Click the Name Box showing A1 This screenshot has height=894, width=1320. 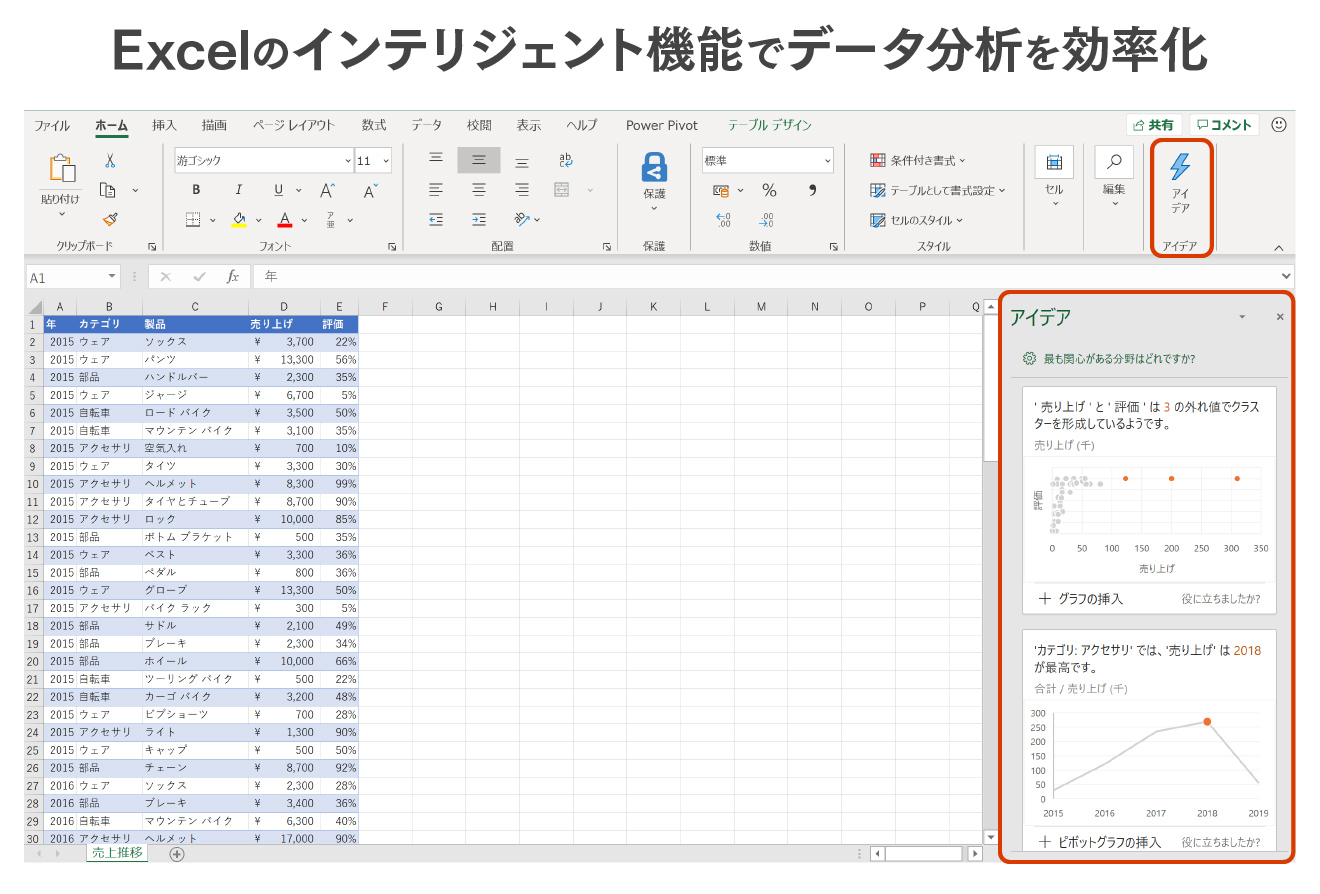coord(72,277)
